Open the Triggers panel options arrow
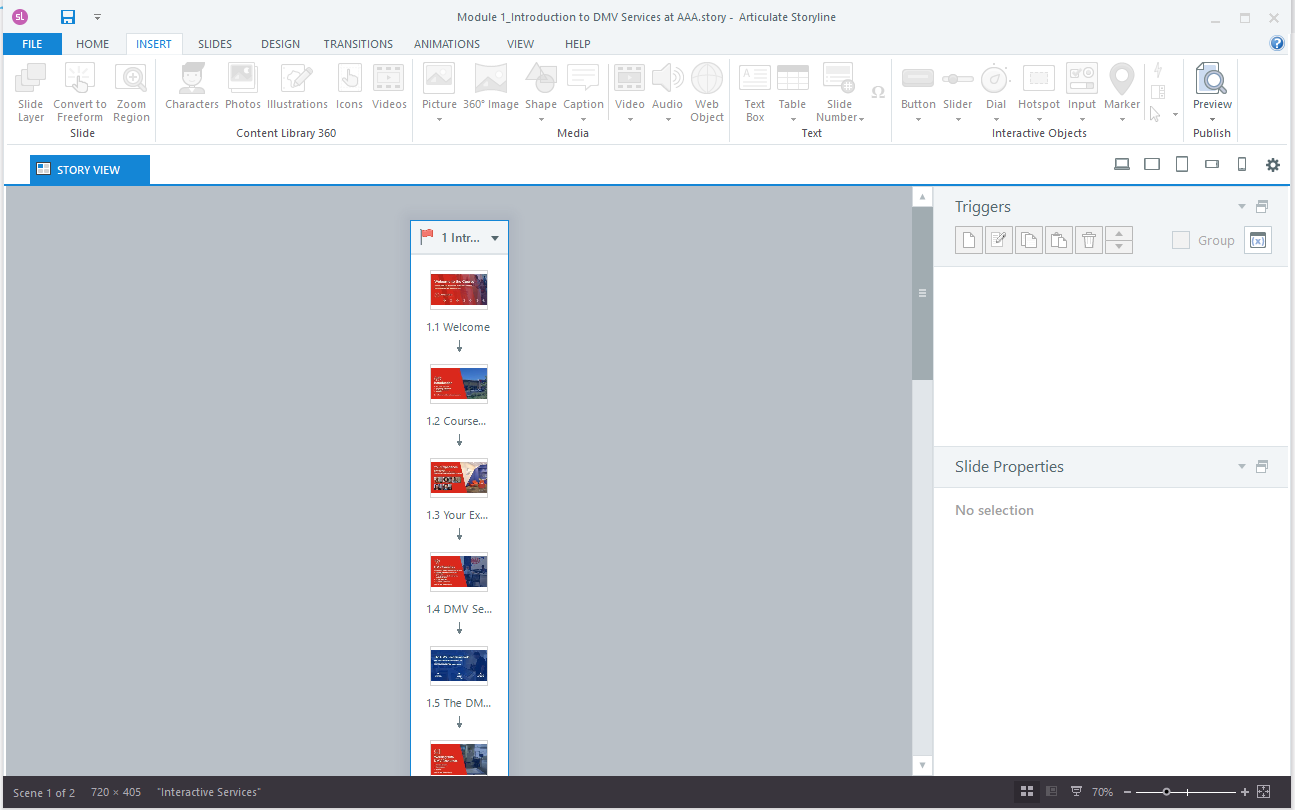This screenshot has height=810, width=1295. (x=1242, y=207)
